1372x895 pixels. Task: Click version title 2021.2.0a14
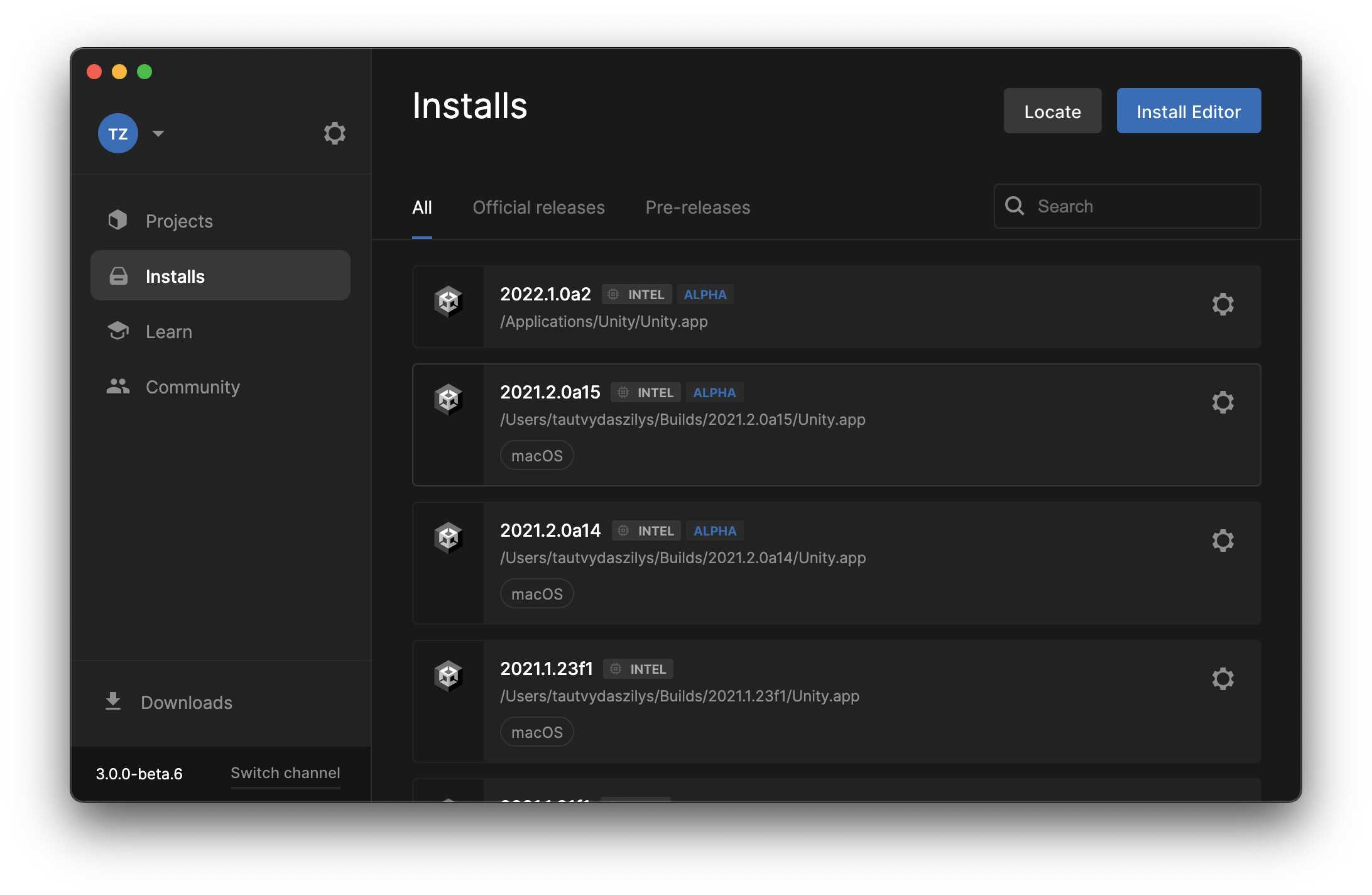click(x=550, y=530)
